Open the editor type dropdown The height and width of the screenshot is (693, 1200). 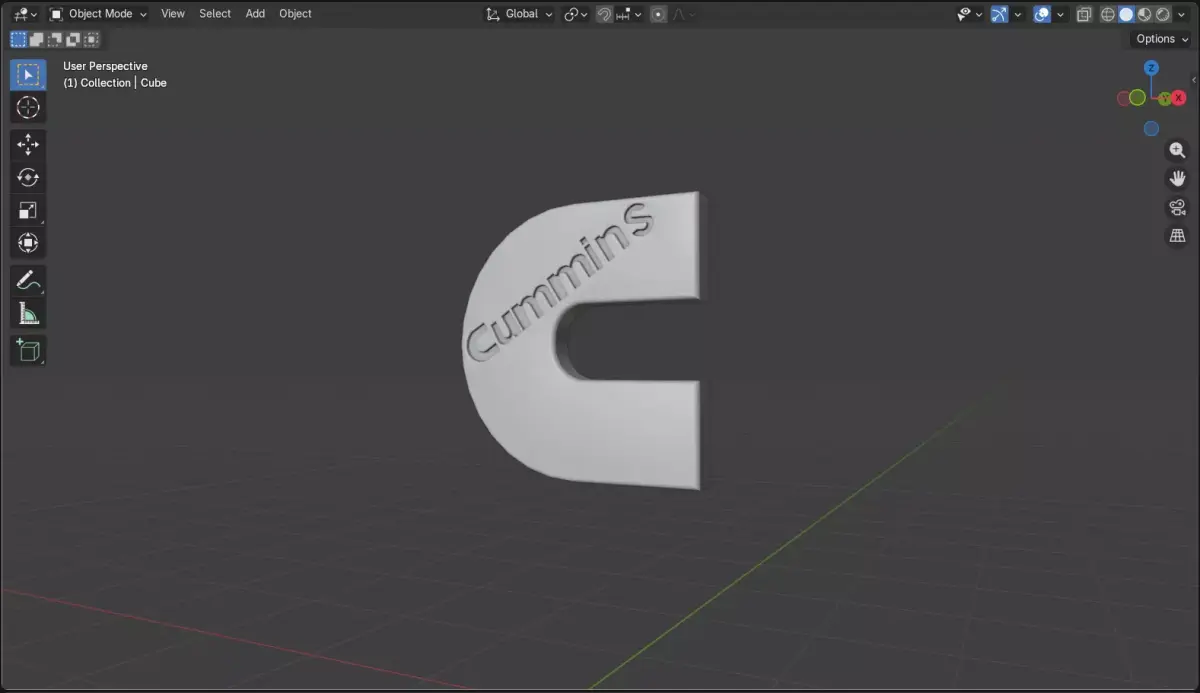[x=26, y=14]
